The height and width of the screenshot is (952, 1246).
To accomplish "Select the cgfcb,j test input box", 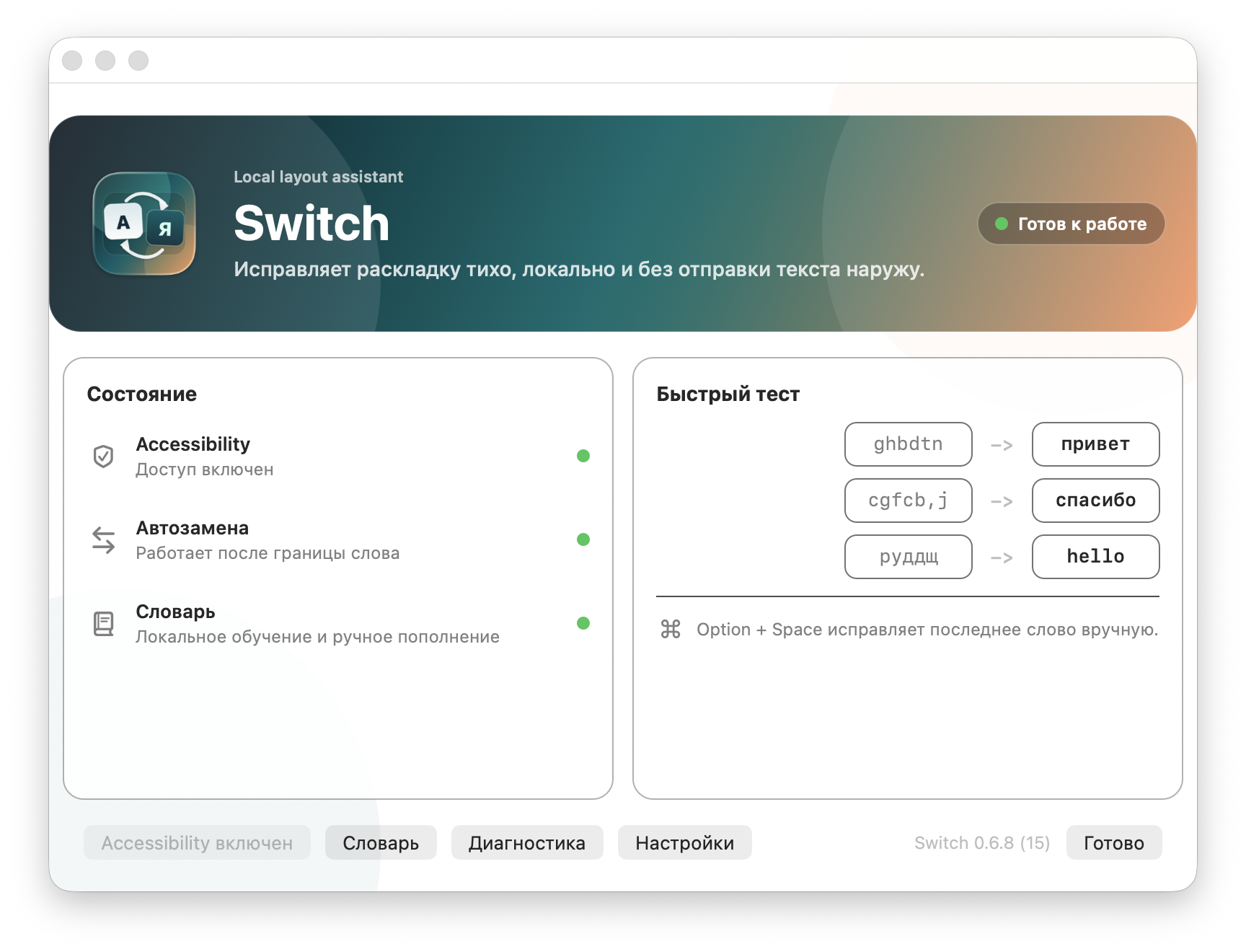I will click(909, 501).
